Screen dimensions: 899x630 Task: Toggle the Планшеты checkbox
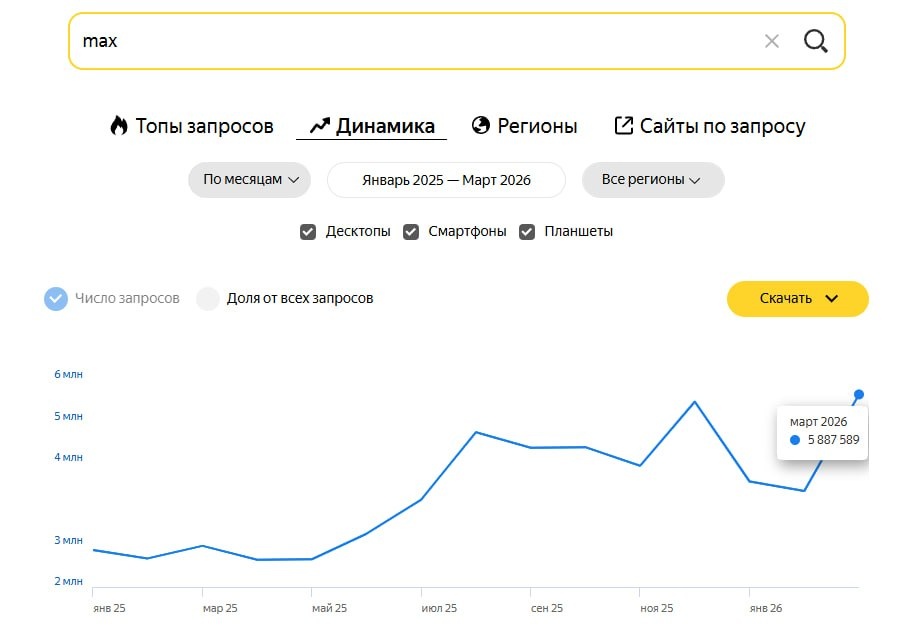pos(527,232)
